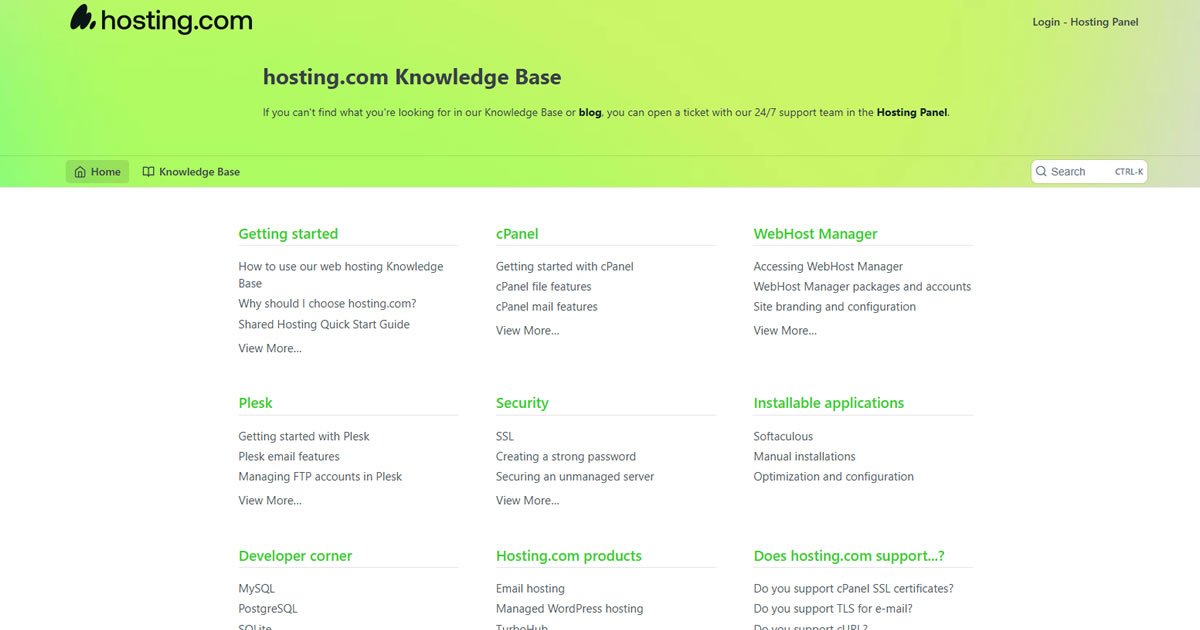Image resolution: width=1200 pixels, height=630 pixels.
Task: Go to Managed WordPress hosting
Action: click(569, 609)
